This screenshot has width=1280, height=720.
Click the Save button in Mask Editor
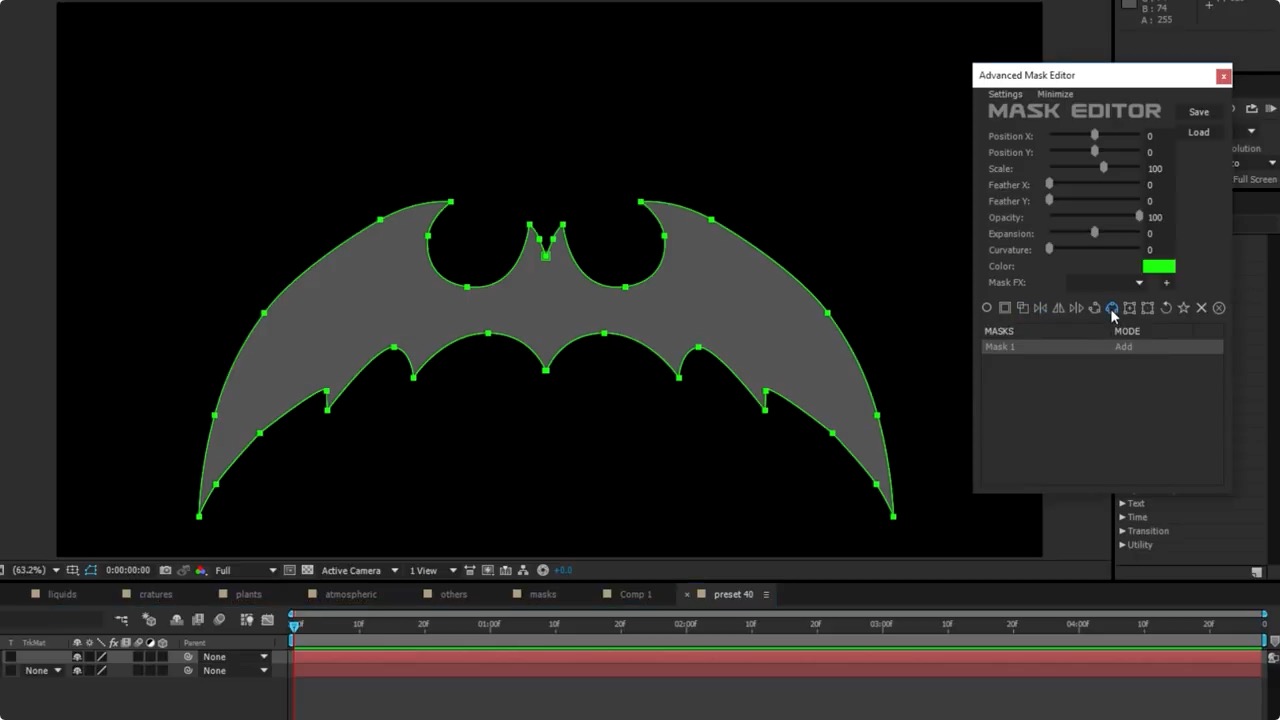[x=1198, y=111]
